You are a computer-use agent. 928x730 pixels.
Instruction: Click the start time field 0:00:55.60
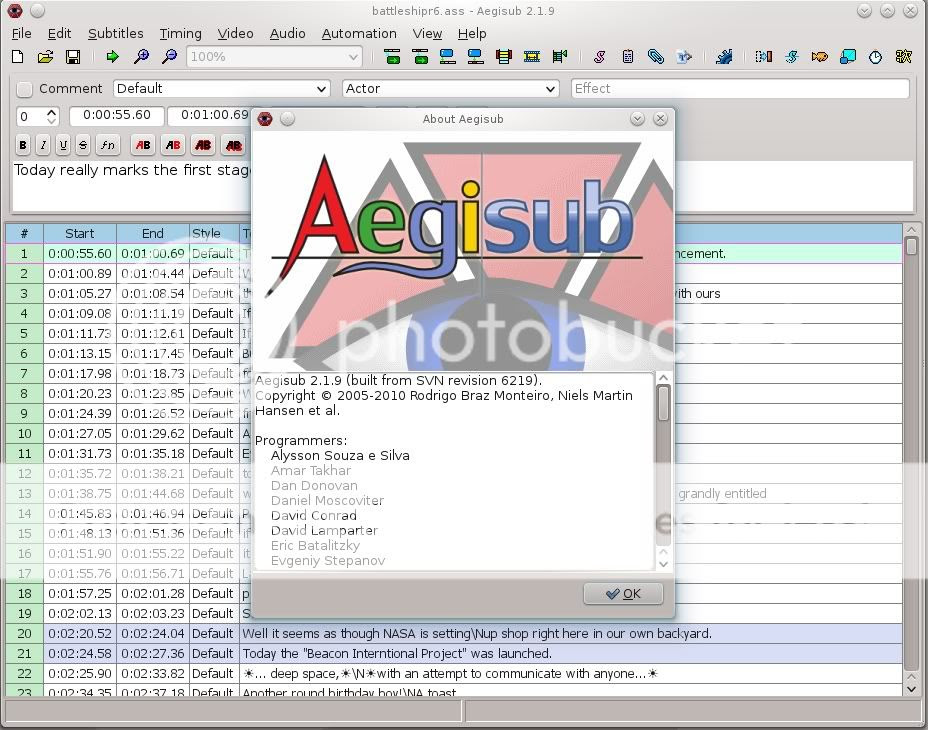[x=117, y=115]
